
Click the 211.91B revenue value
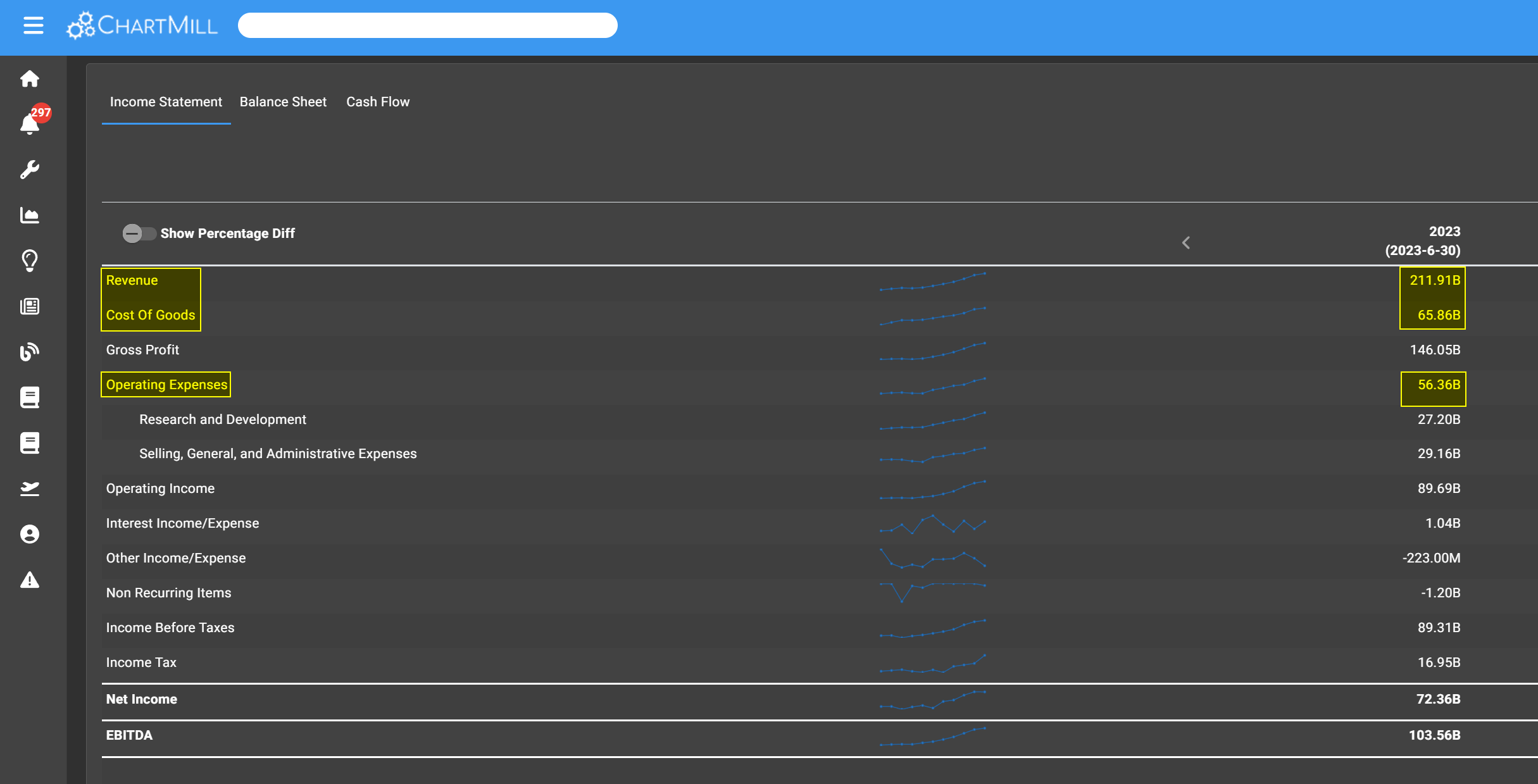tap(1435, 280)
